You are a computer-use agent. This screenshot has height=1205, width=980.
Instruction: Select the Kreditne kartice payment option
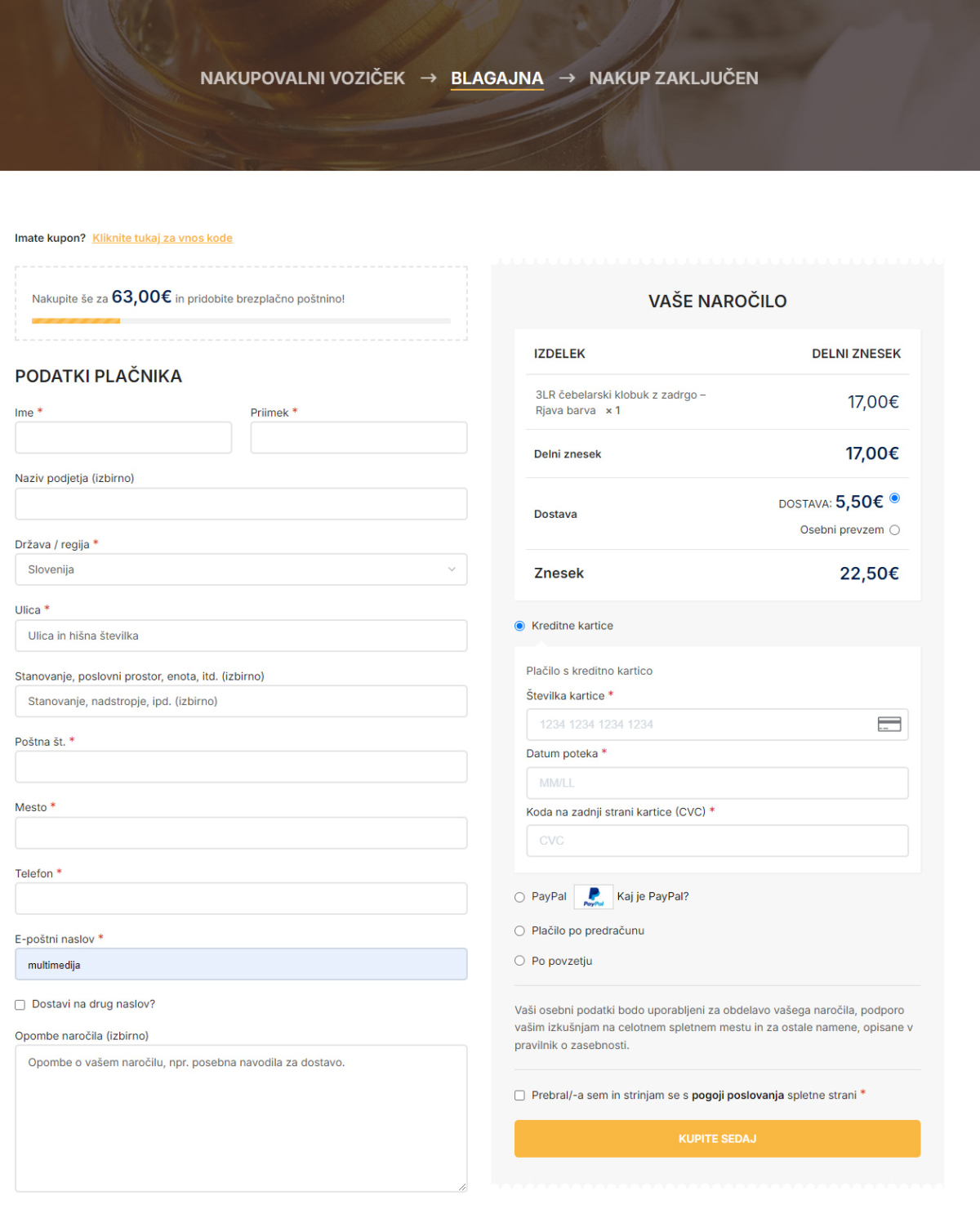519,626
